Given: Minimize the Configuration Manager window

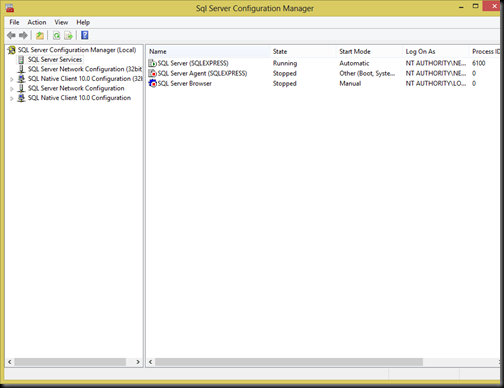Looking at the screenshot, I should point(461,7).
